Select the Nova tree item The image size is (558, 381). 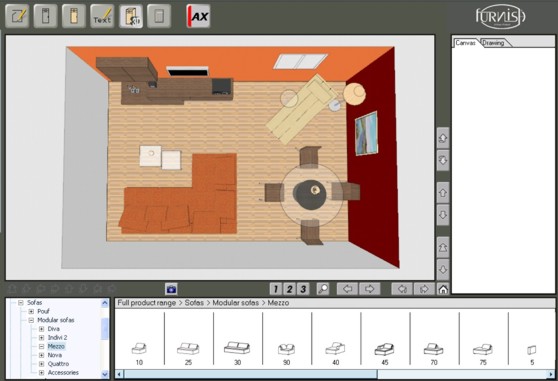pyautogui.click(x=55, y=355)
